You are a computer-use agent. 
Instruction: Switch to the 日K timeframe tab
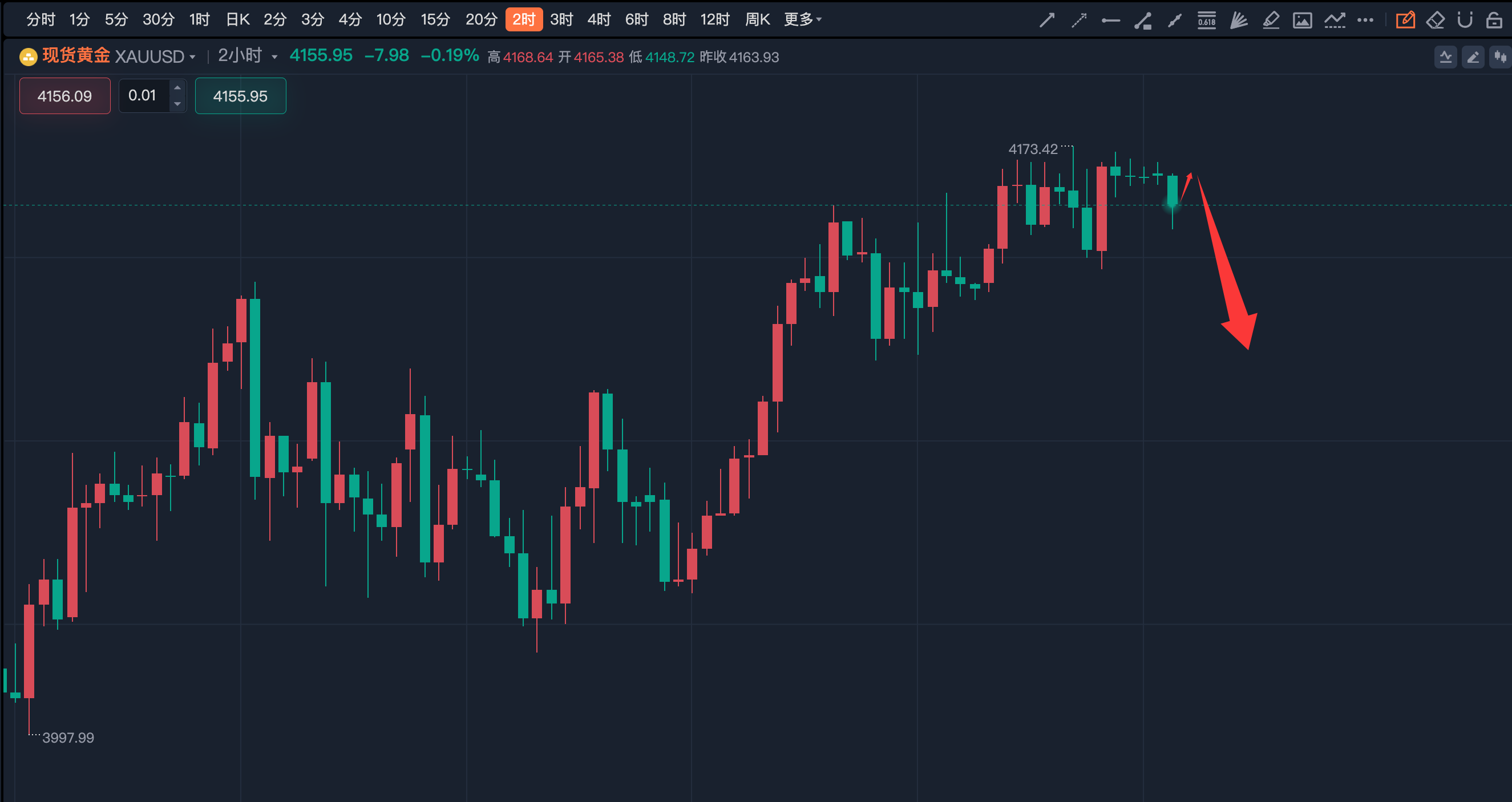point(238,19)
